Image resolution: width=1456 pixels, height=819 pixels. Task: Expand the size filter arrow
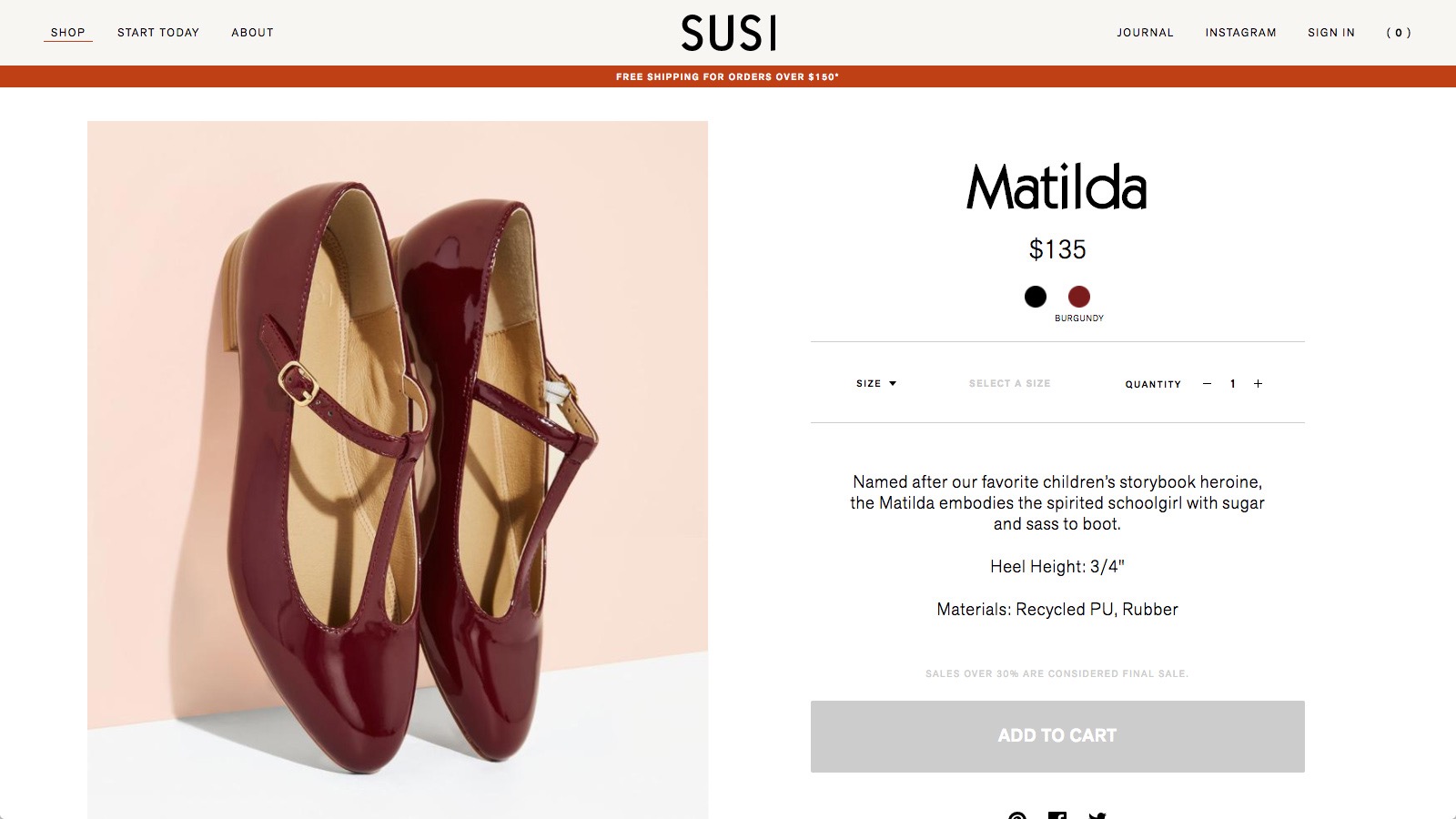click(x=895, y=383)
